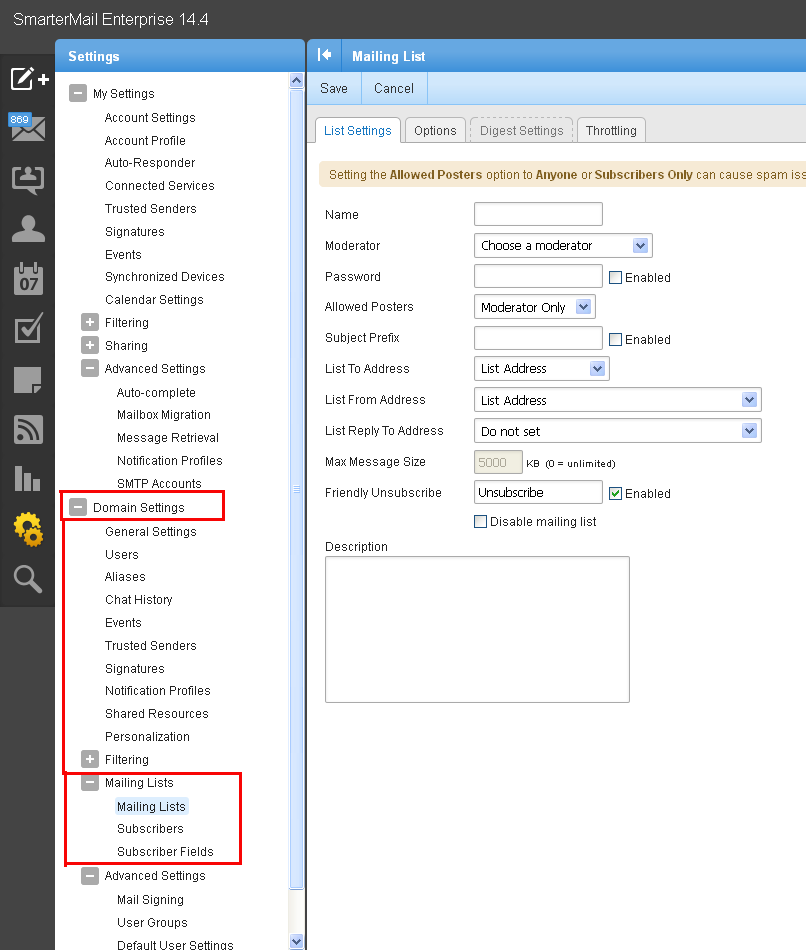Open Calendar Settings
The width and height of the screenshot is (806, 950).
154,299
